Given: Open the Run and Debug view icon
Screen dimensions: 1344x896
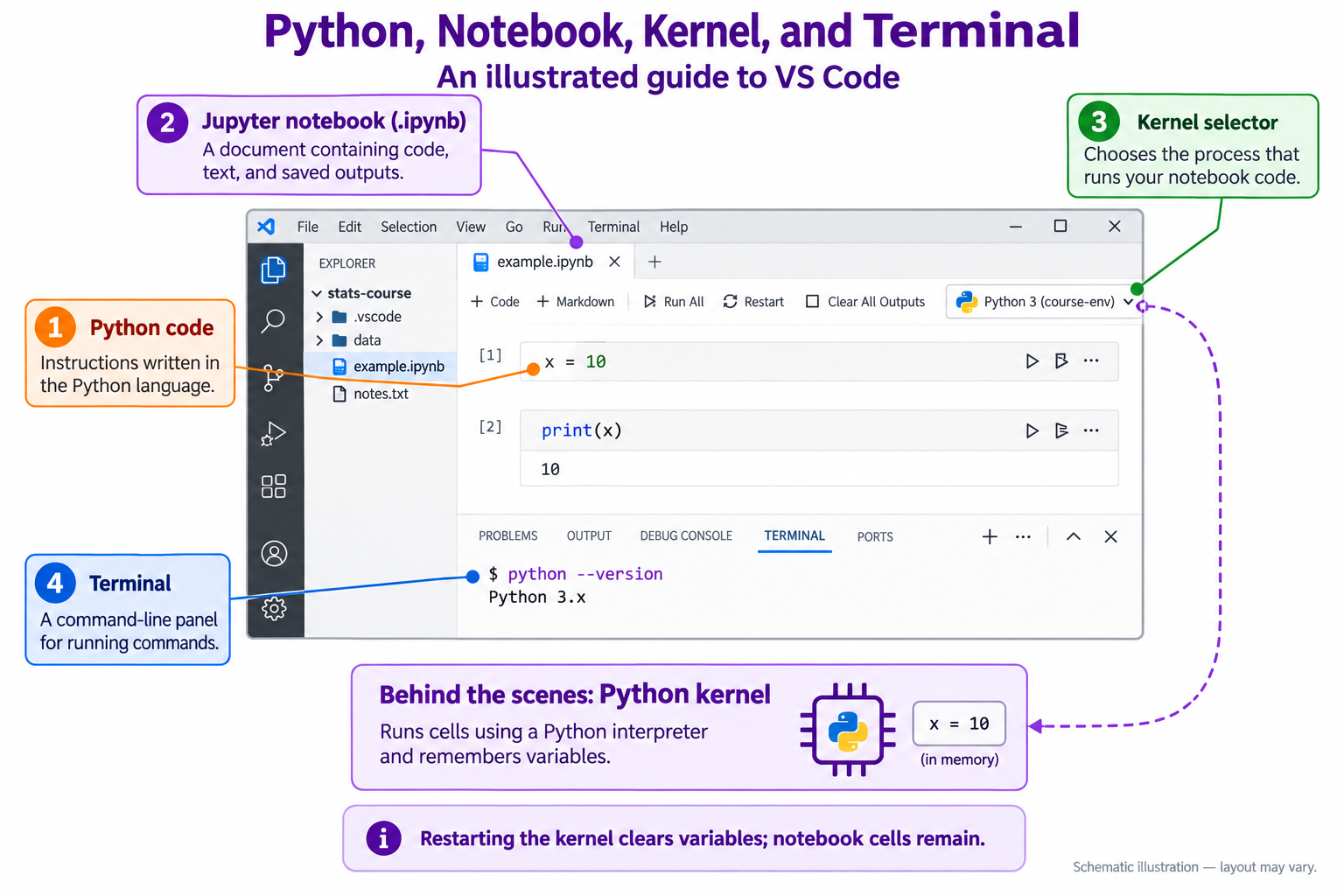Looking at the screenshot, I should click(x=273, y=433).
